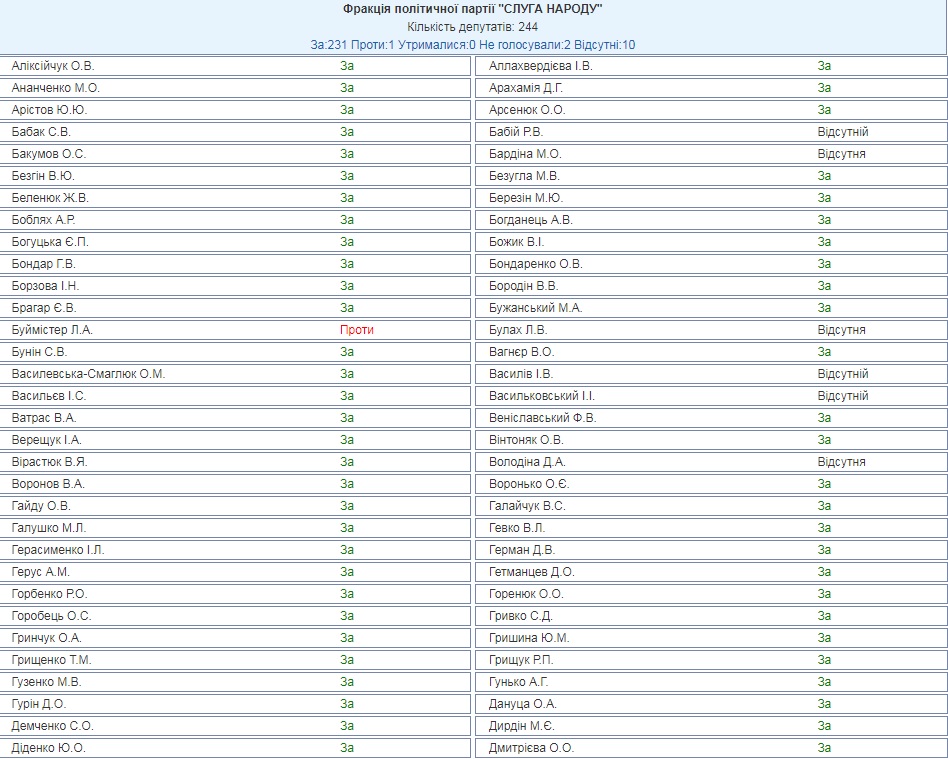The width and height of the screenshot is (948, 759).
Task: Click the name Вірастюк В.Я.
Action: 49,462
